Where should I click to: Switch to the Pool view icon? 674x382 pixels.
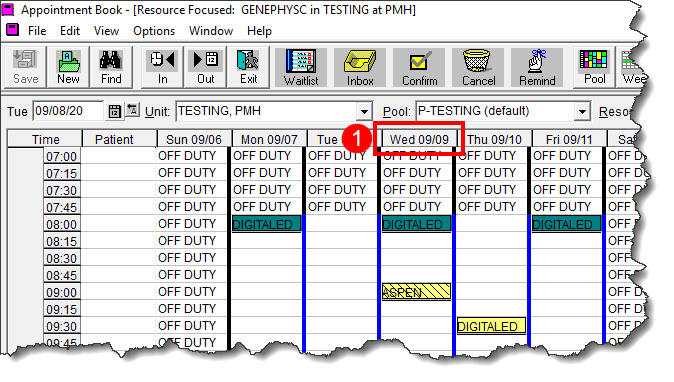pos(594,67)
